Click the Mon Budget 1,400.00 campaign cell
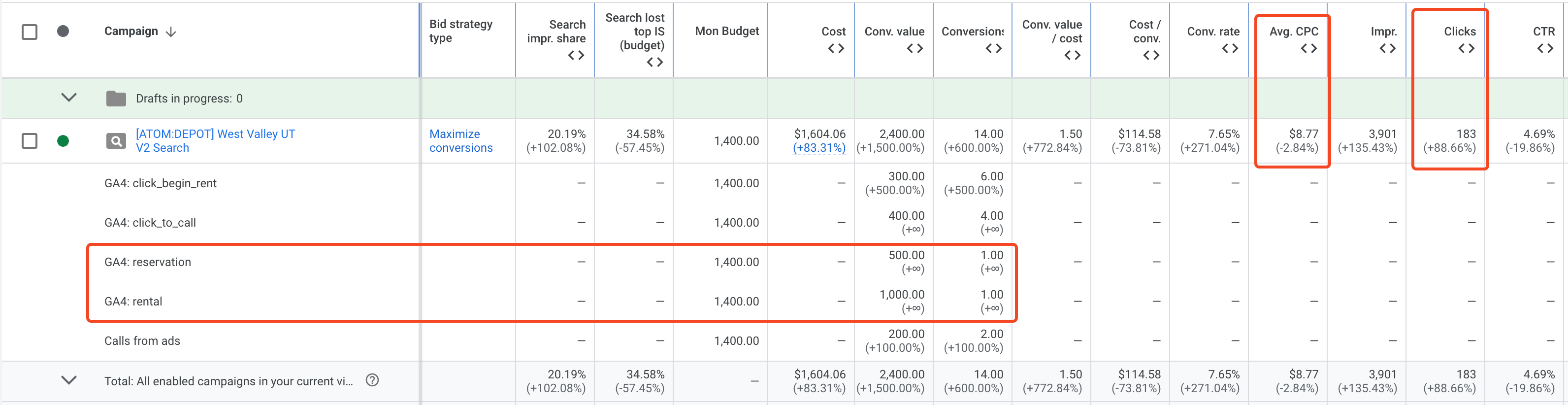1568x405 pixels. (x=736, y=141)
